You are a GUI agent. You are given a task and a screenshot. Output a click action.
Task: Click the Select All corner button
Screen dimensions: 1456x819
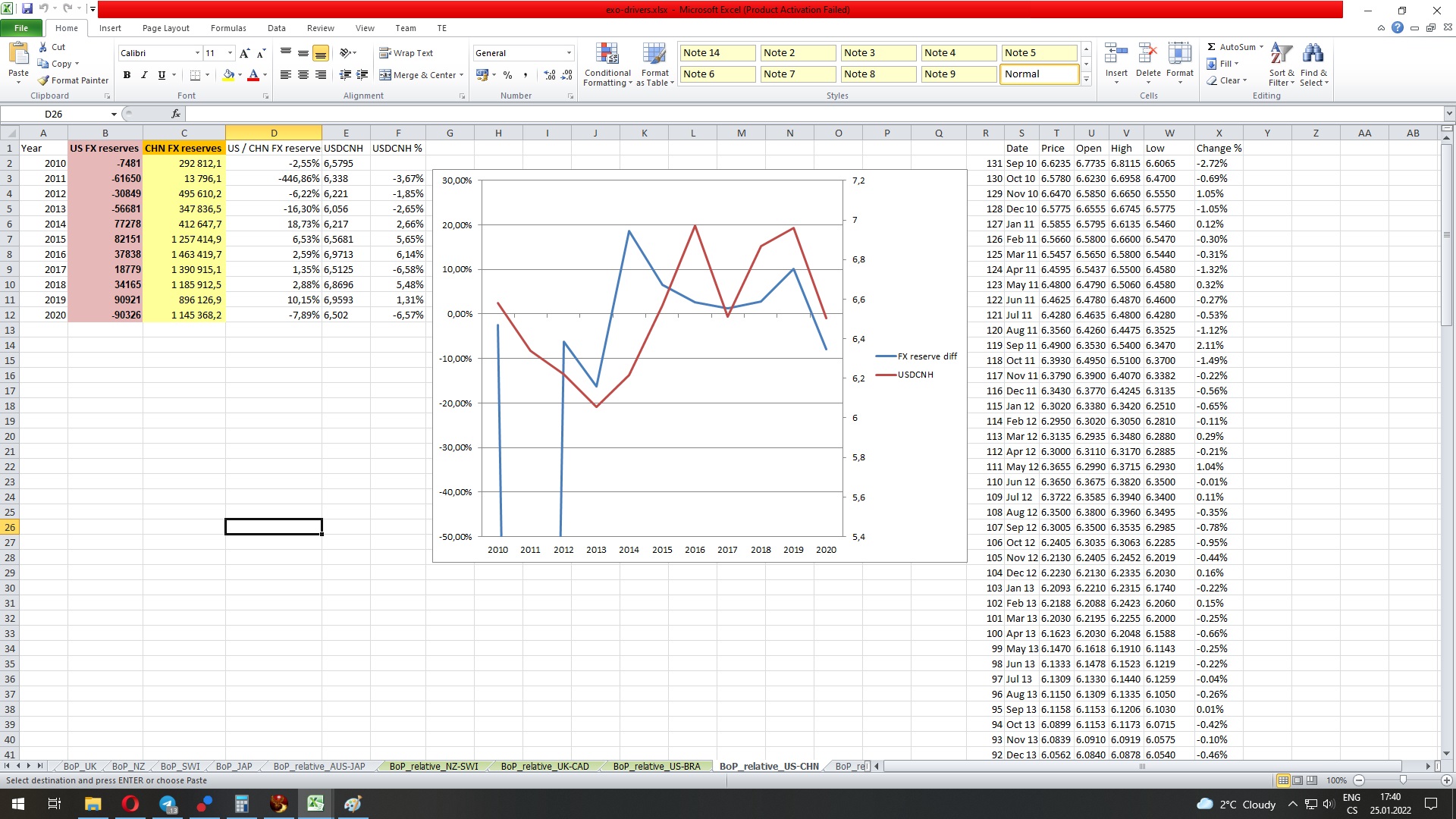coord(10,133)
